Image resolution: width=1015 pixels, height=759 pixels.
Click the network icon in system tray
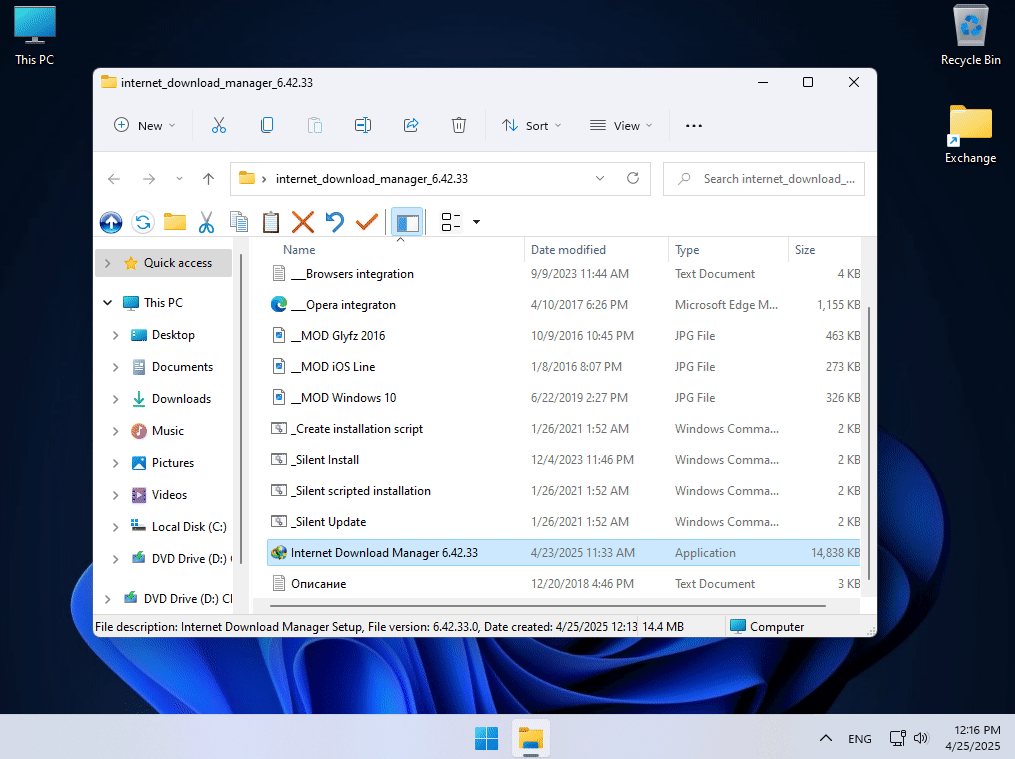tap(897, 738)
